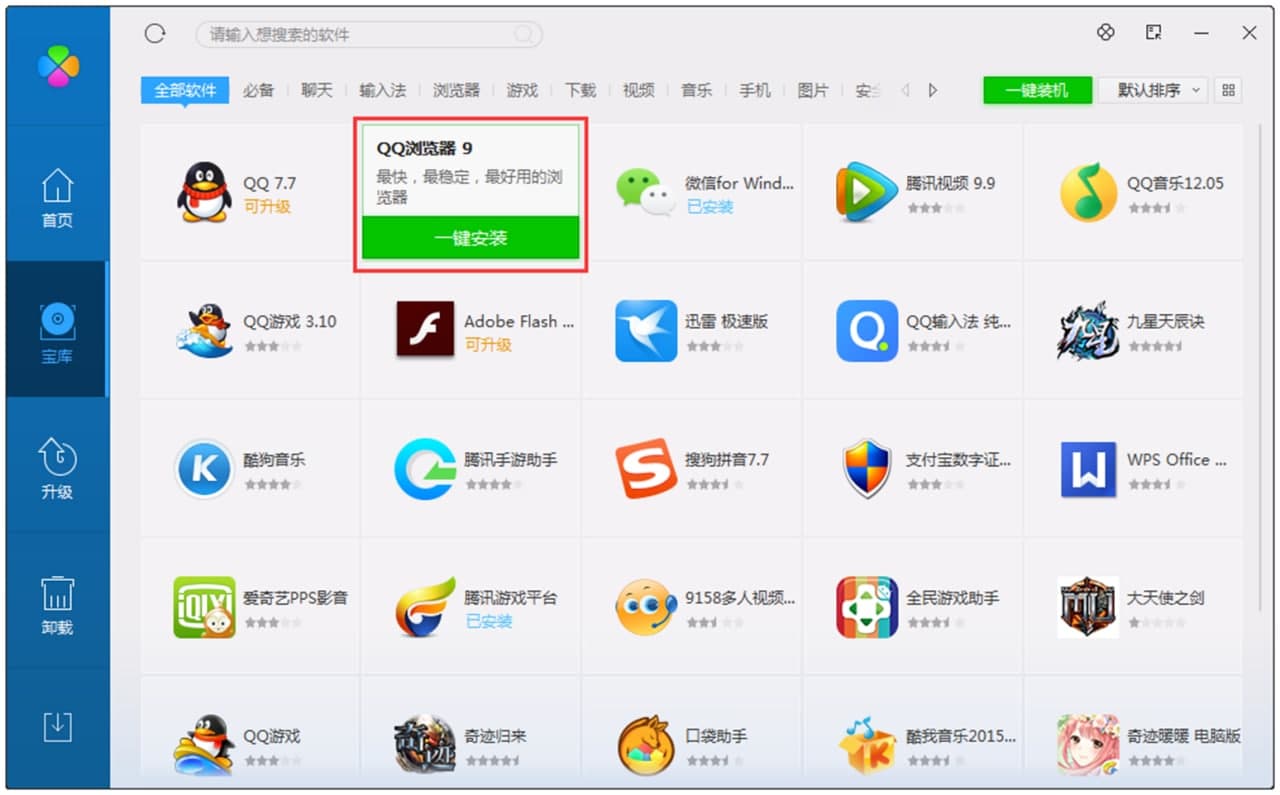
Task: Switch to the 下载 category tab
Action: pyautogui.click(x=580, y=90)
